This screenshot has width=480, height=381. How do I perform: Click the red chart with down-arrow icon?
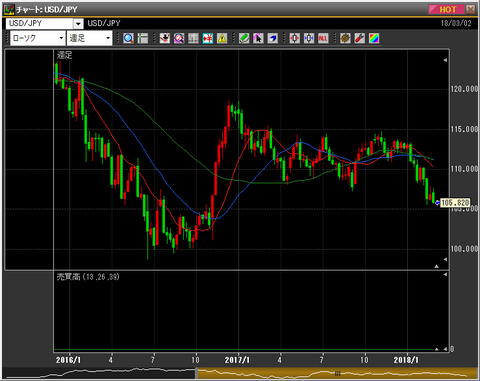pyautogui.click(x=164, y=38)
